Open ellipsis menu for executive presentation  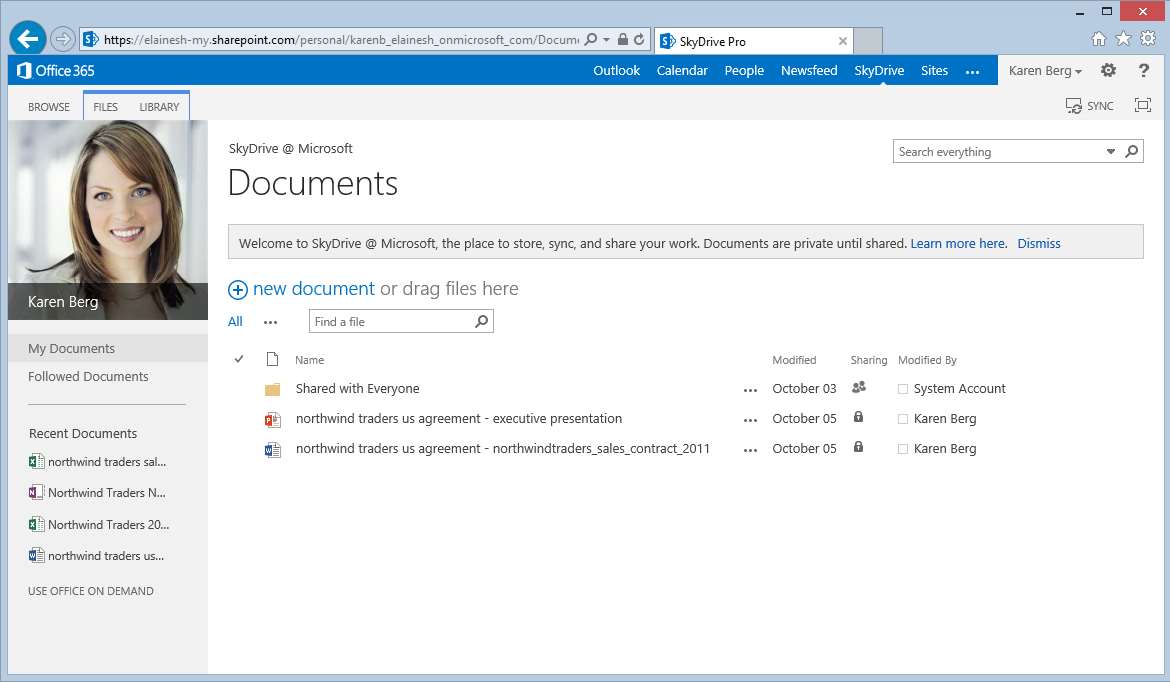pos(750,420)
